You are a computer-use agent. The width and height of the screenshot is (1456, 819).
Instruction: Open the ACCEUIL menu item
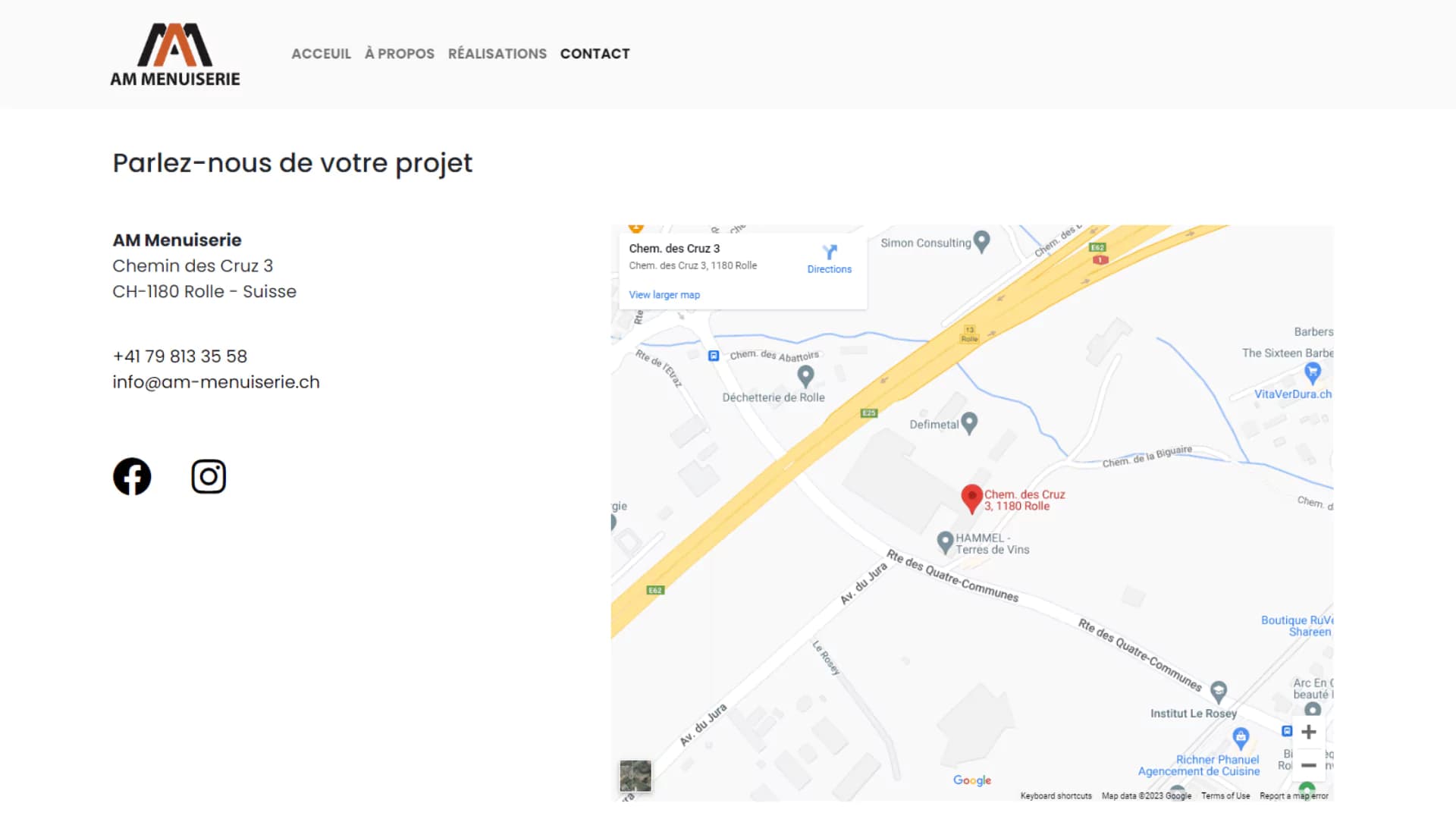pos(321,53)
